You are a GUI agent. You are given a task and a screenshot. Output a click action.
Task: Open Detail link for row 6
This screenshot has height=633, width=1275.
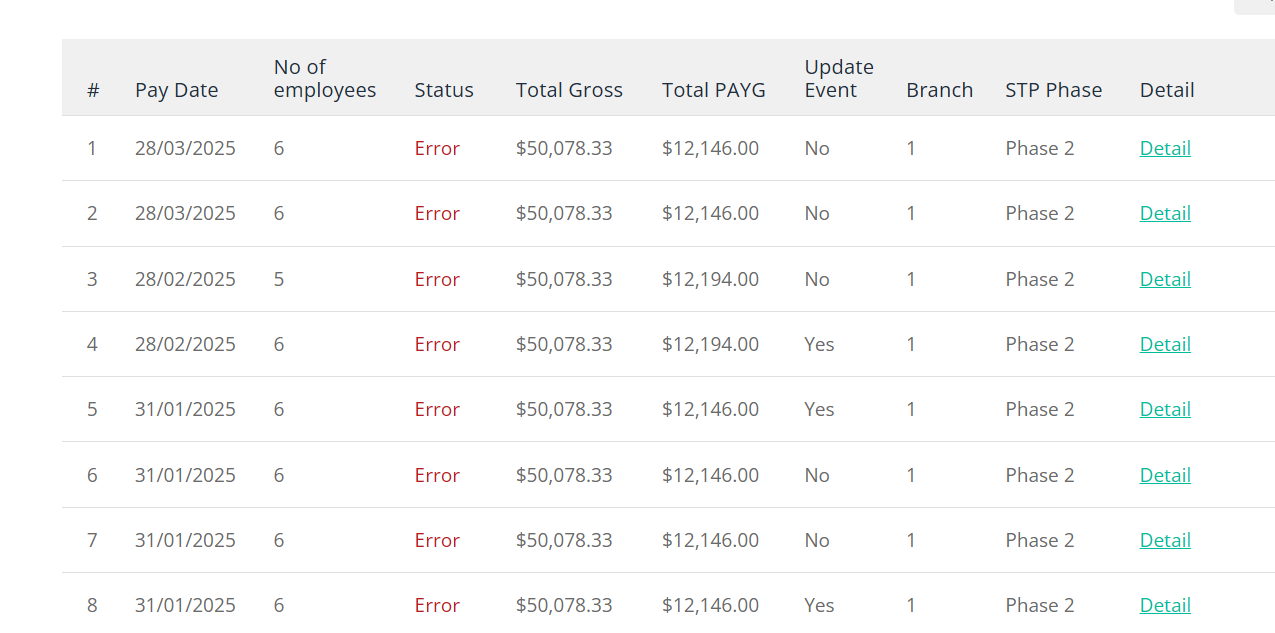(1165, 475)
